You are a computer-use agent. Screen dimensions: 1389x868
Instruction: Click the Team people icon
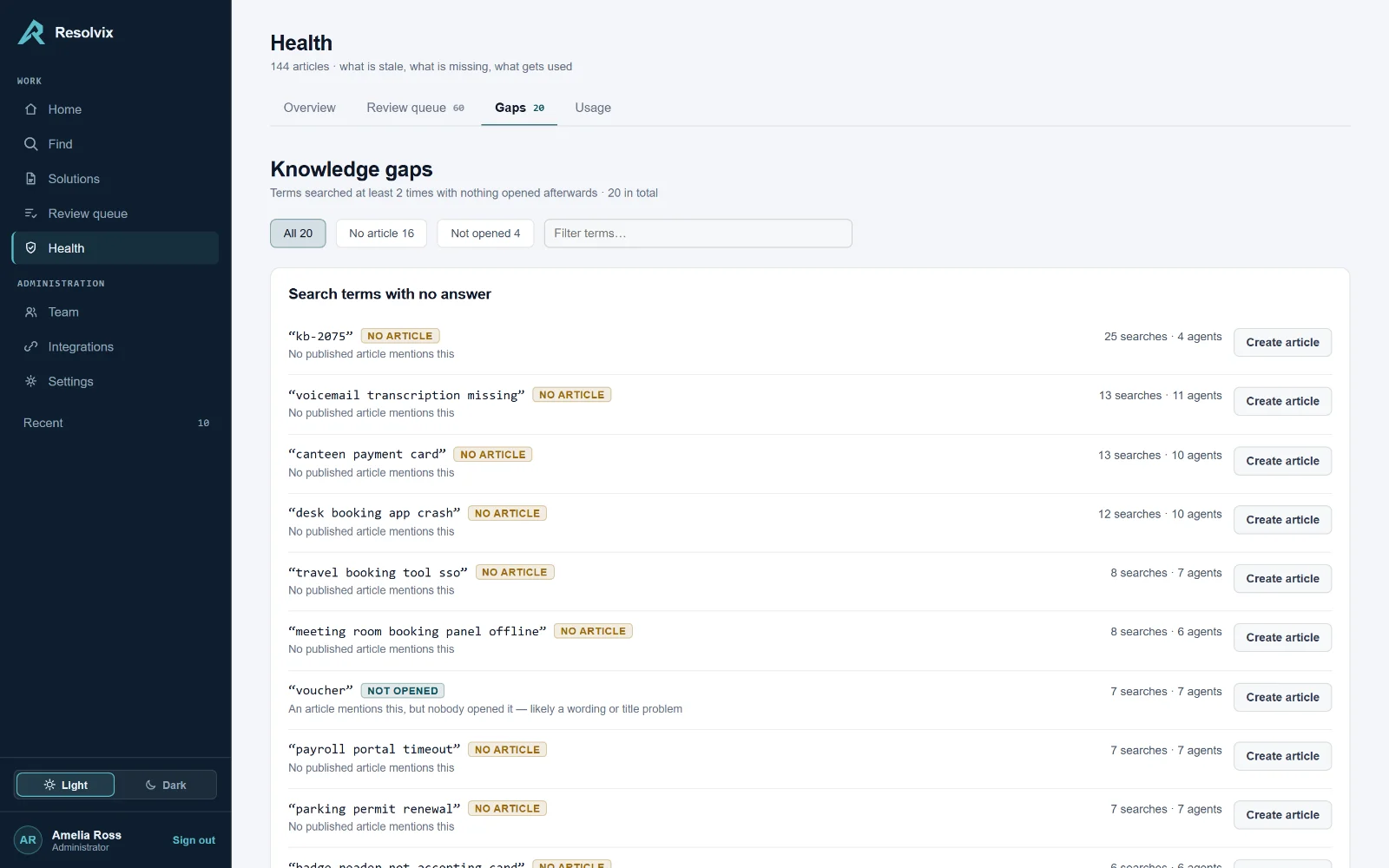pyautogui.click(x=31, y=312)
